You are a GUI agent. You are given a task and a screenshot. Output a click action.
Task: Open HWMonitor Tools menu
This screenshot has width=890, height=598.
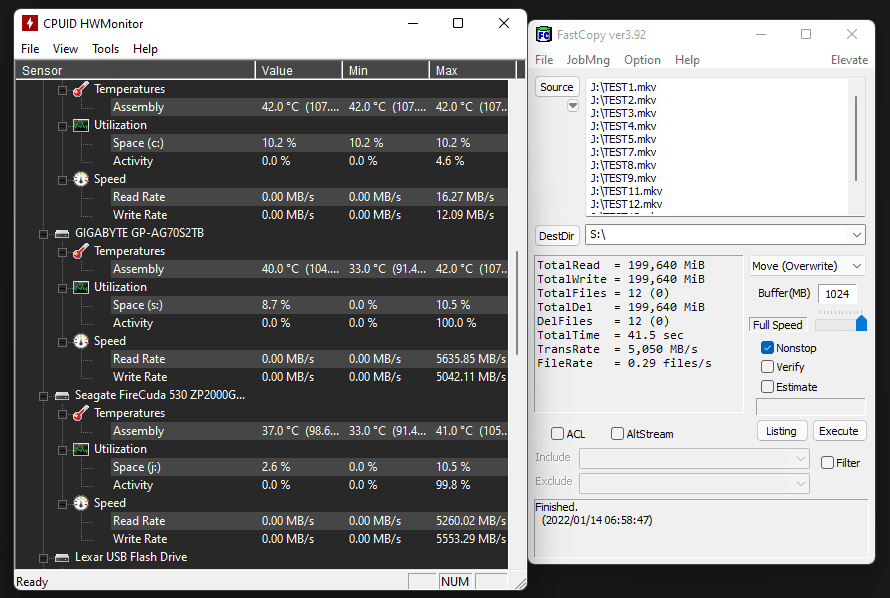[x=106, y=49]
